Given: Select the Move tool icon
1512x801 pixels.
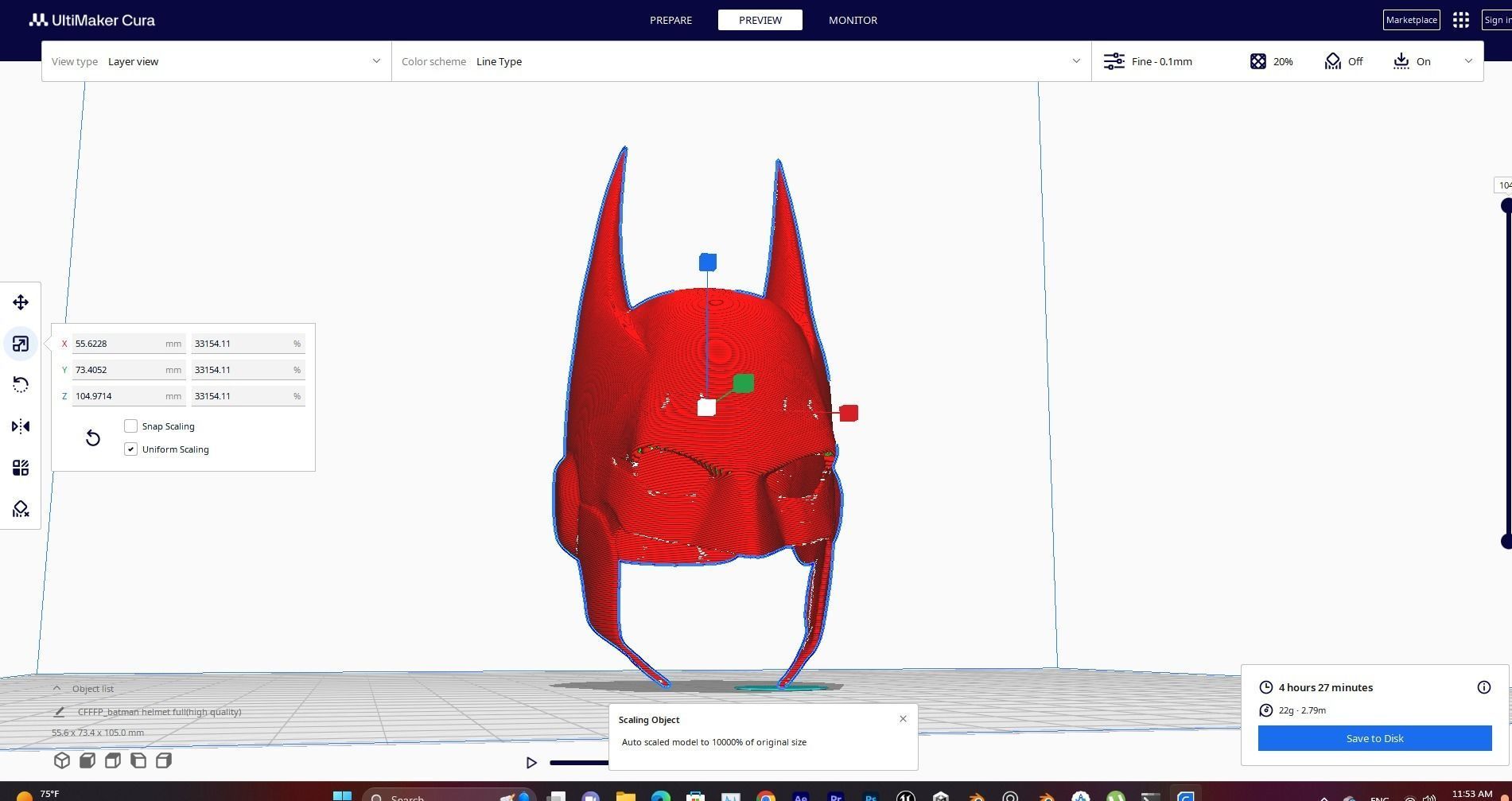Looking at the screenshot, I should point(21,302).
